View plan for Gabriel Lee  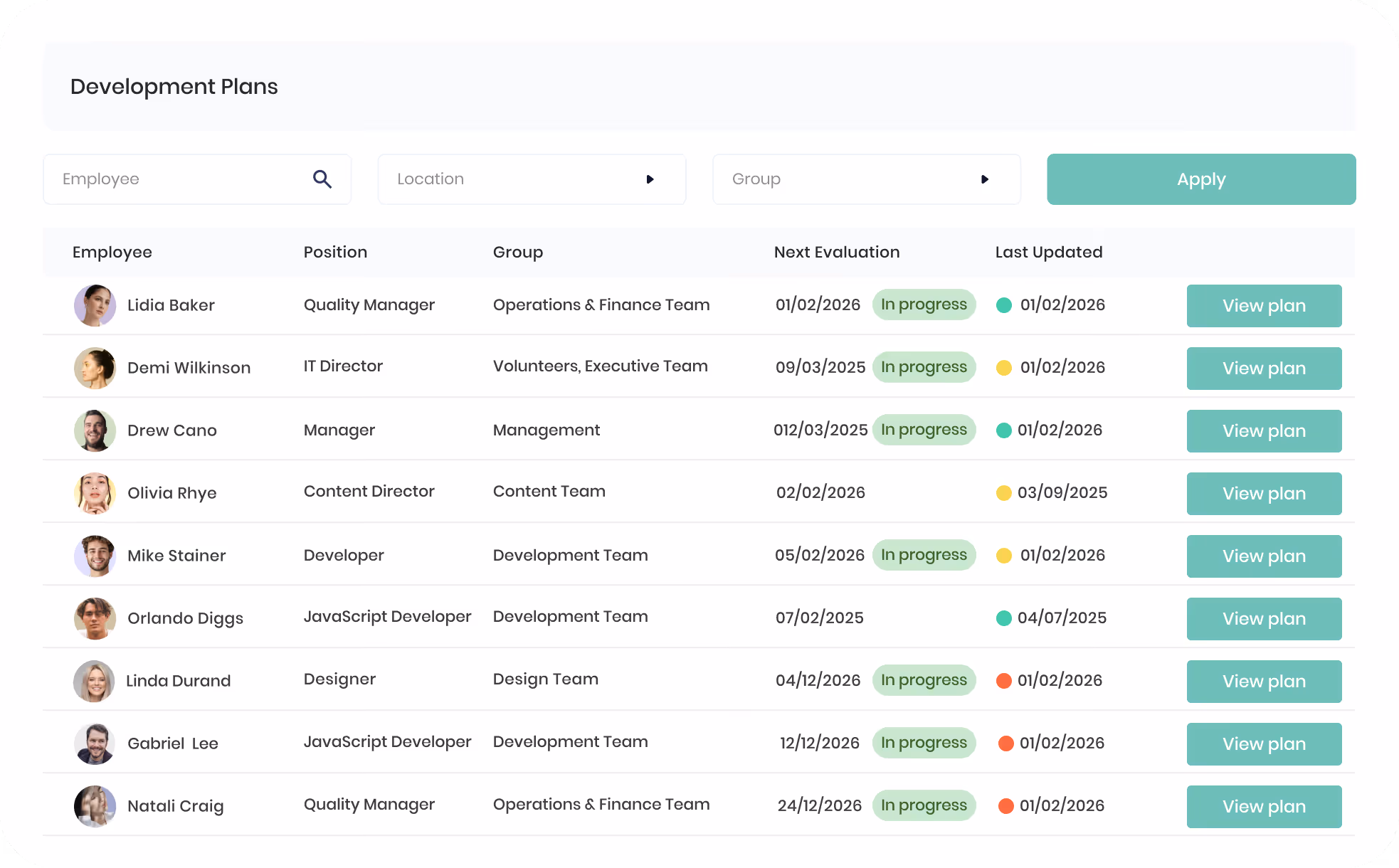click(x=1264, y=744)
